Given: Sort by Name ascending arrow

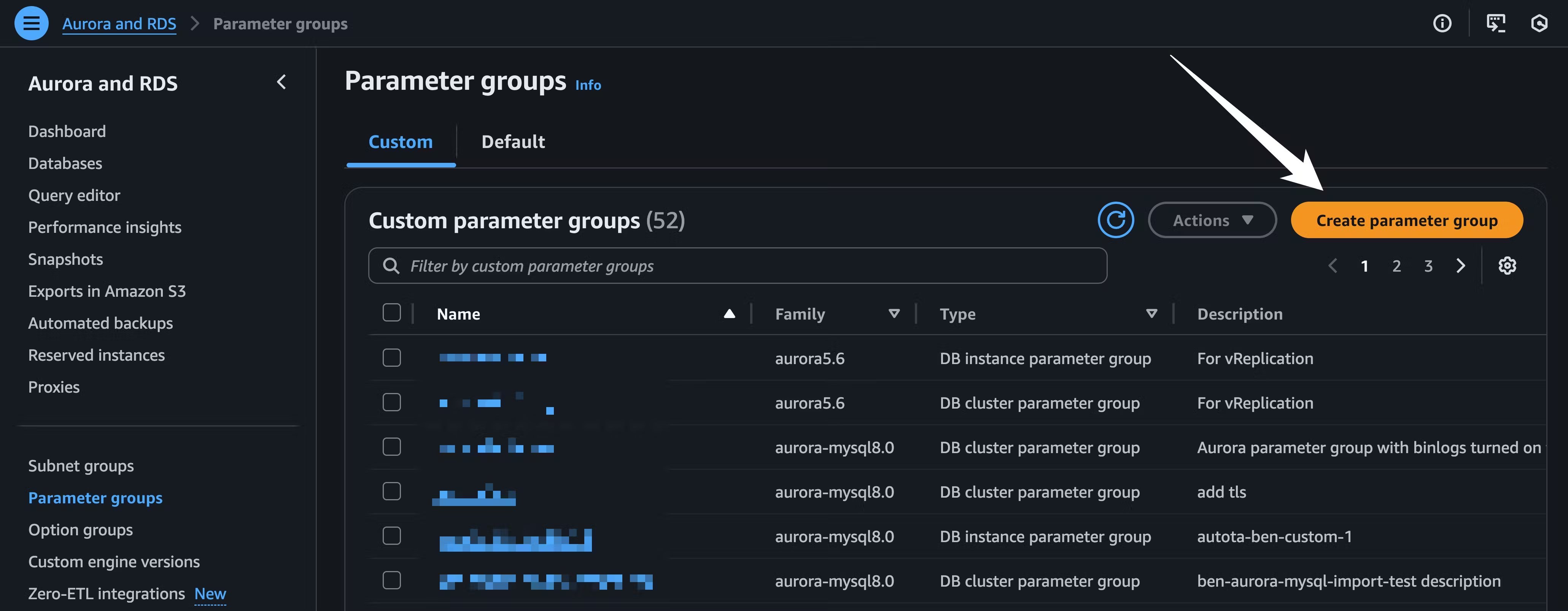Looking at the screenshot, I should tap(728, 314).
